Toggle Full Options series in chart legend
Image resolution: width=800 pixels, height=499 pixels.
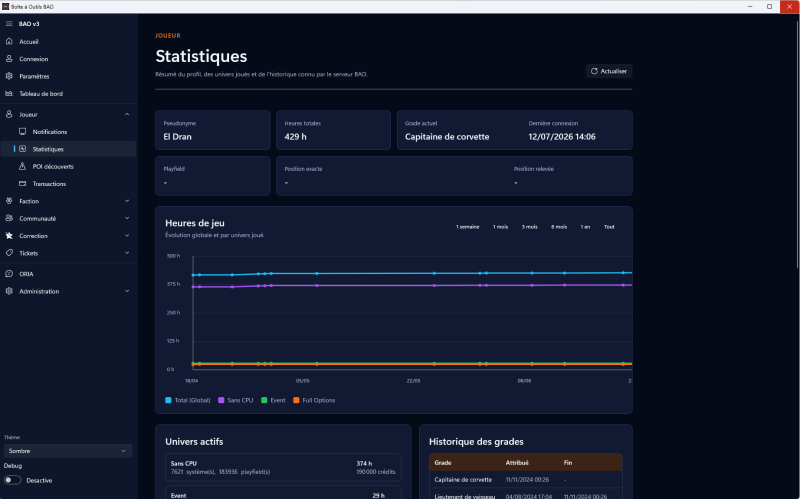[x=314, y=401]
